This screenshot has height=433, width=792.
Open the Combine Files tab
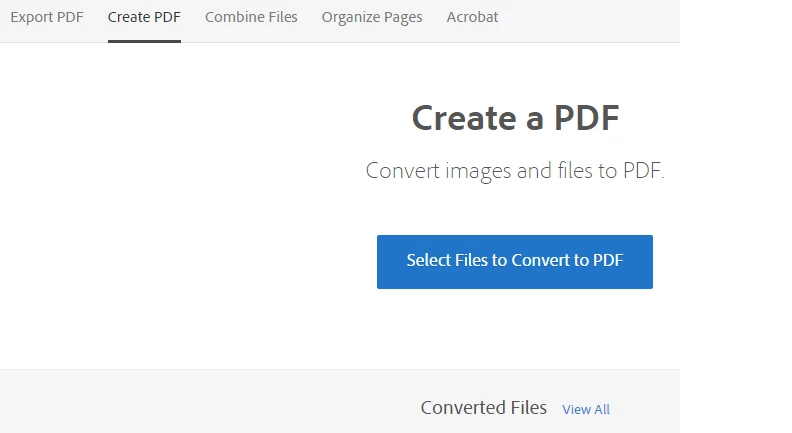click(251, 17)
